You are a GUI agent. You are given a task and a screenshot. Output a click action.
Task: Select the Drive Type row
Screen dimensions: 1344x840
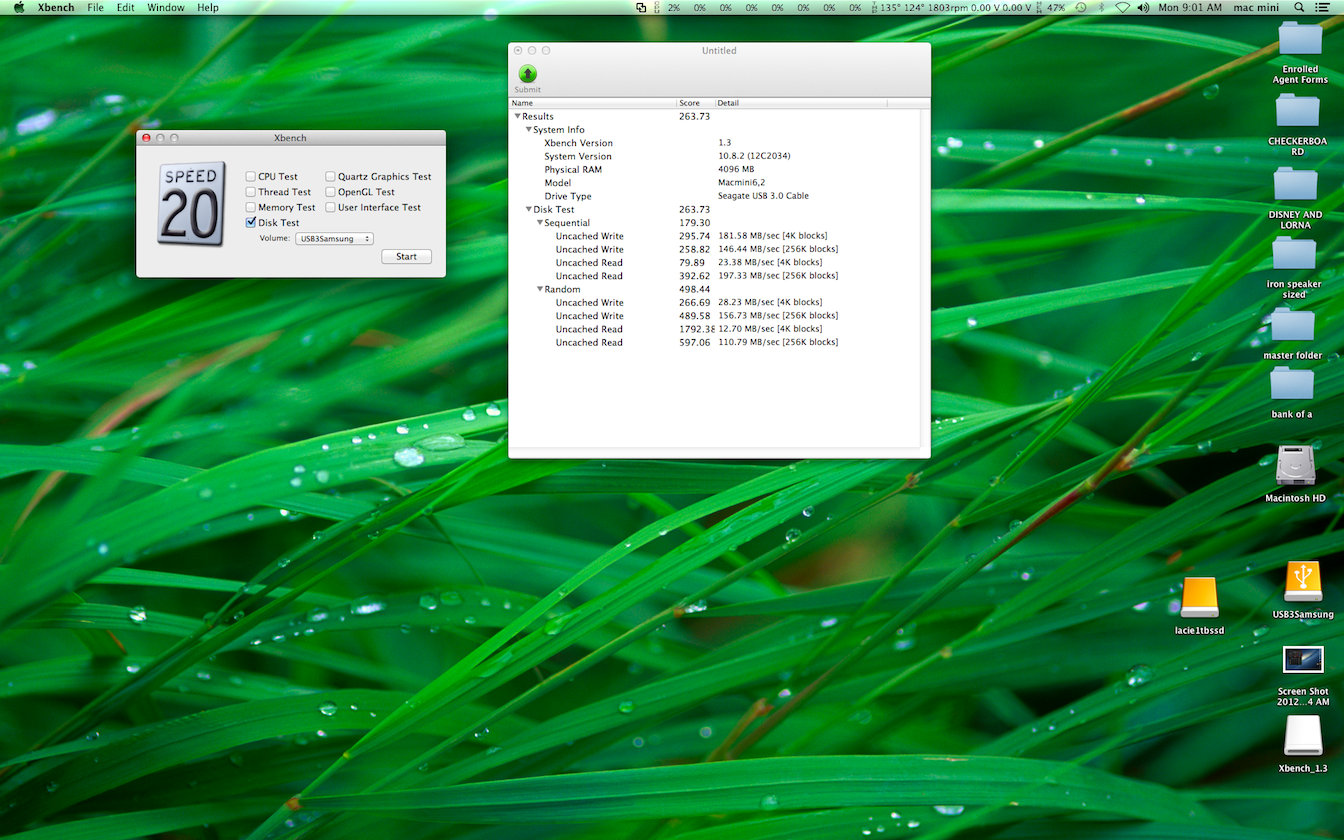[715, 196]
